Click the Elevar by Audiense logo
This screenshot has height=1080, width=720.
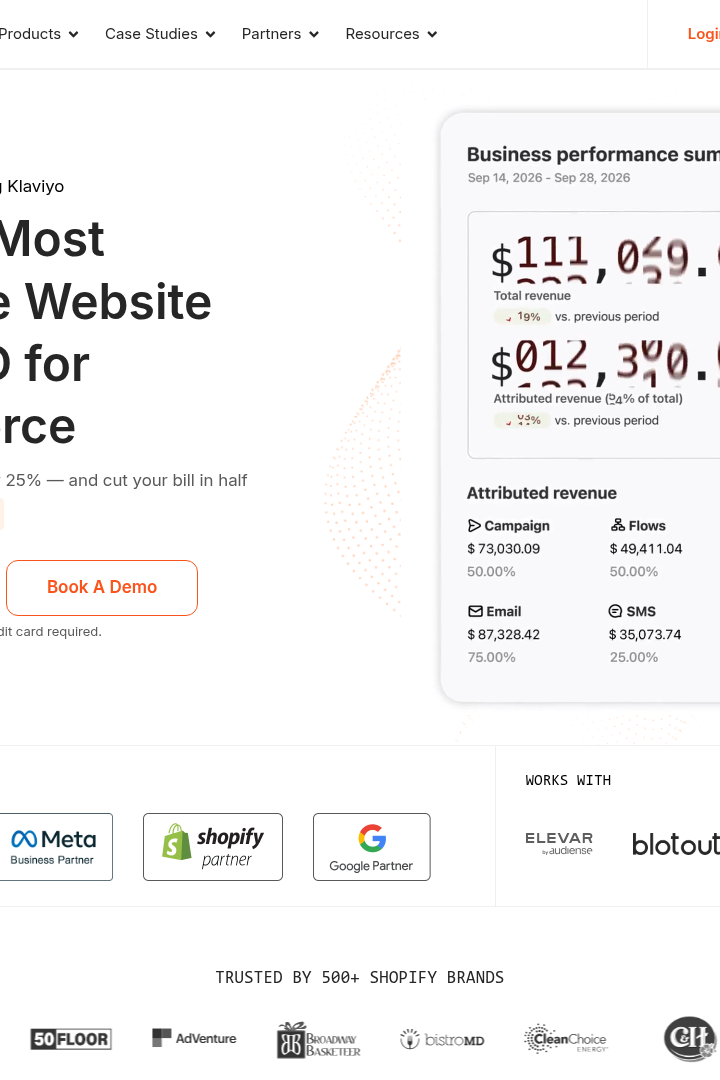[x=559, y=843]
